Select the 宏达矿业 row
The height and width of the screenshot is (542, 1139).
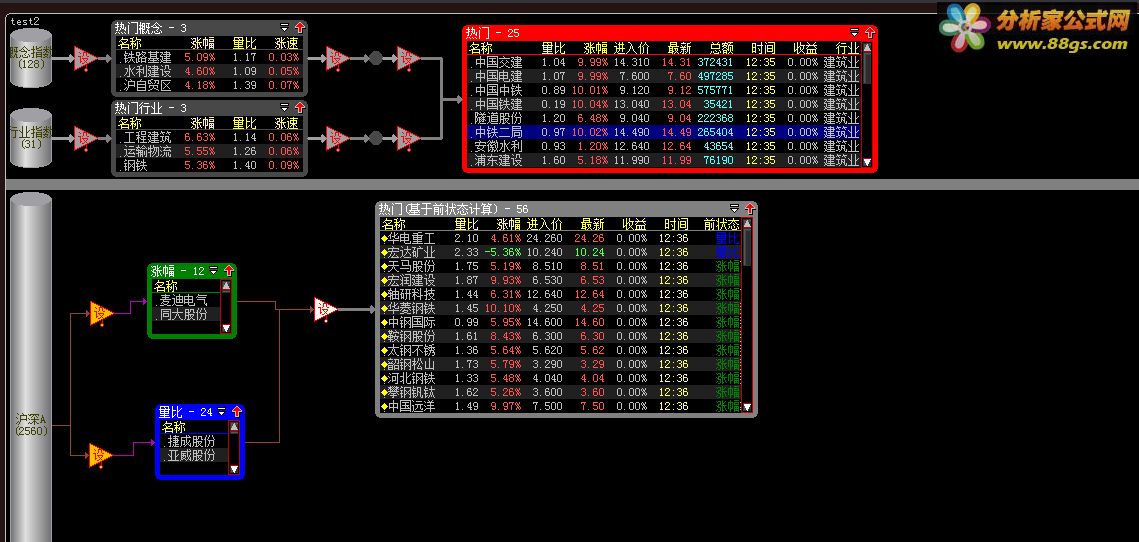(560, 252)
